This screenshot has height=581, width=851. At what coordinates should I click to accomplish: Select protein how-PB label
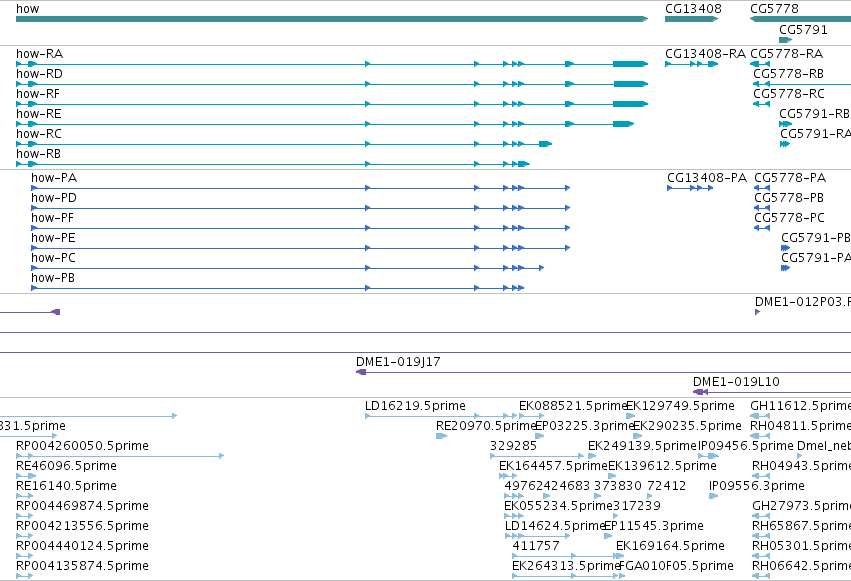53,278
